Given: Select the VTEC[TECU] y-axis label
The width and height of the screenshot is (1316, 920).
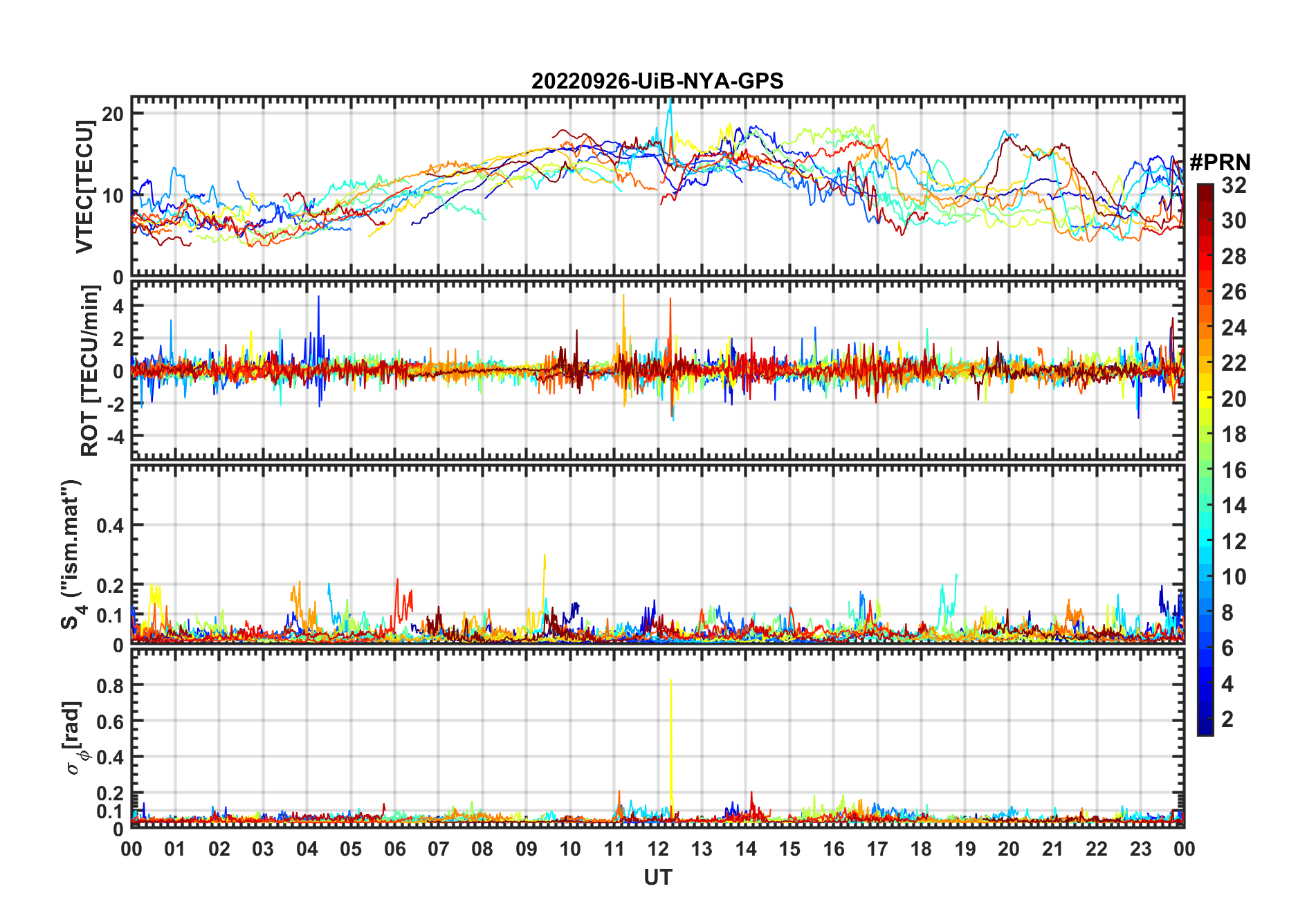Looking at the screenshot, I should (84, 187).
